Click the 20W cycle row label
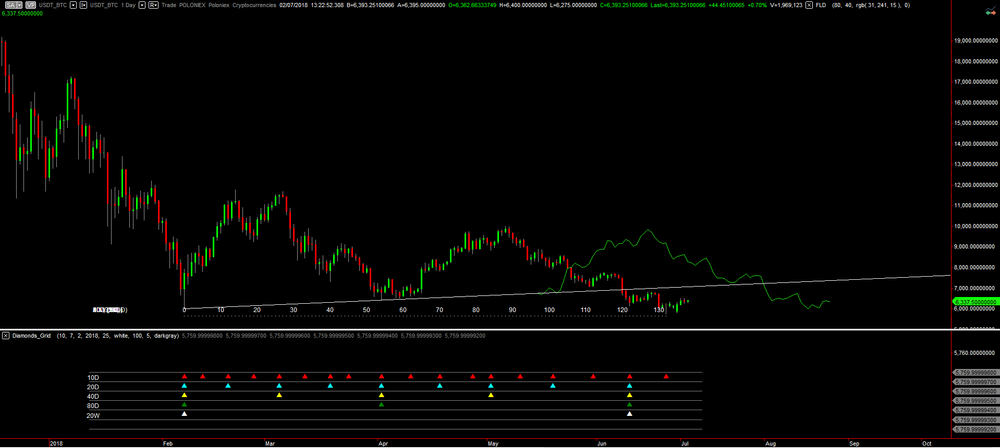This screenshot has width=1000, height=448. pyautogui.click(x=94, y=415)
